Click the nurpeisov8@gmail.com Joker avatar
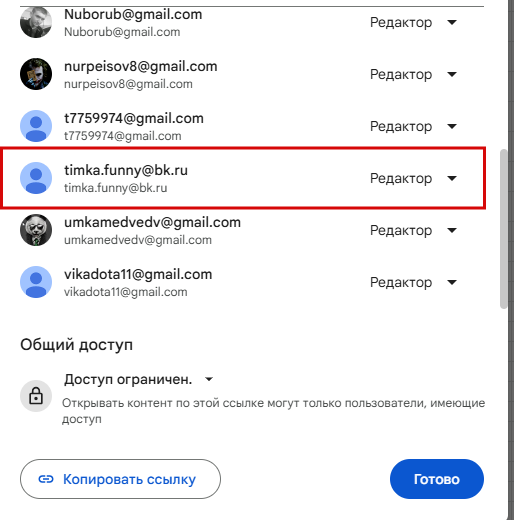This screenshot has height=520, width=514. pyautogui.click(x=36, y=74)
